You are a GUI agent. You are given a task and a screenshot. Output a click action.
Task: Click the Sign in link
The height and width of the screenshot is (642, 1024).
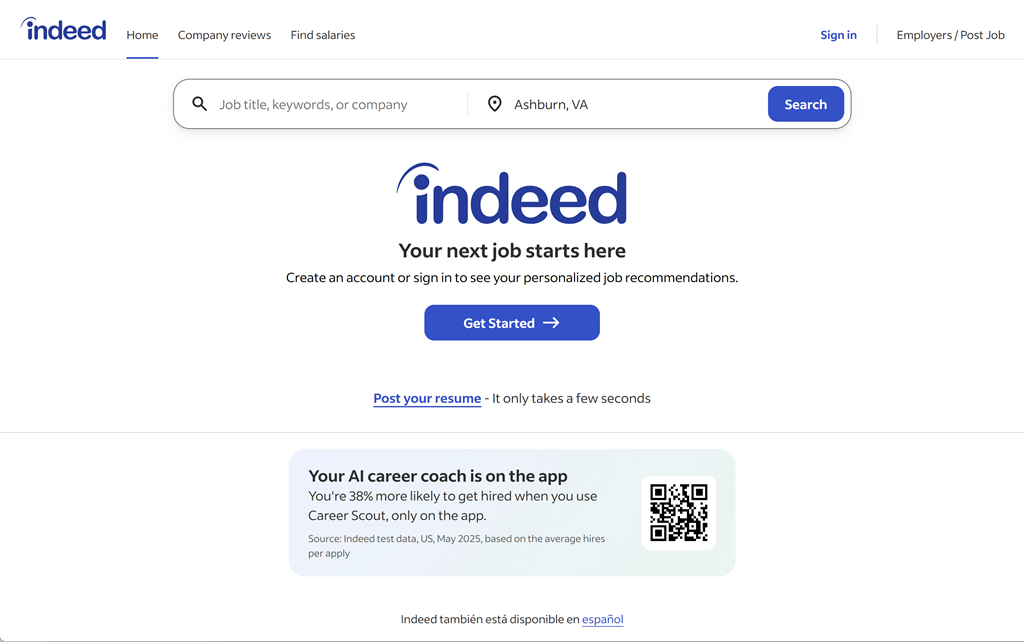point(838,35)
